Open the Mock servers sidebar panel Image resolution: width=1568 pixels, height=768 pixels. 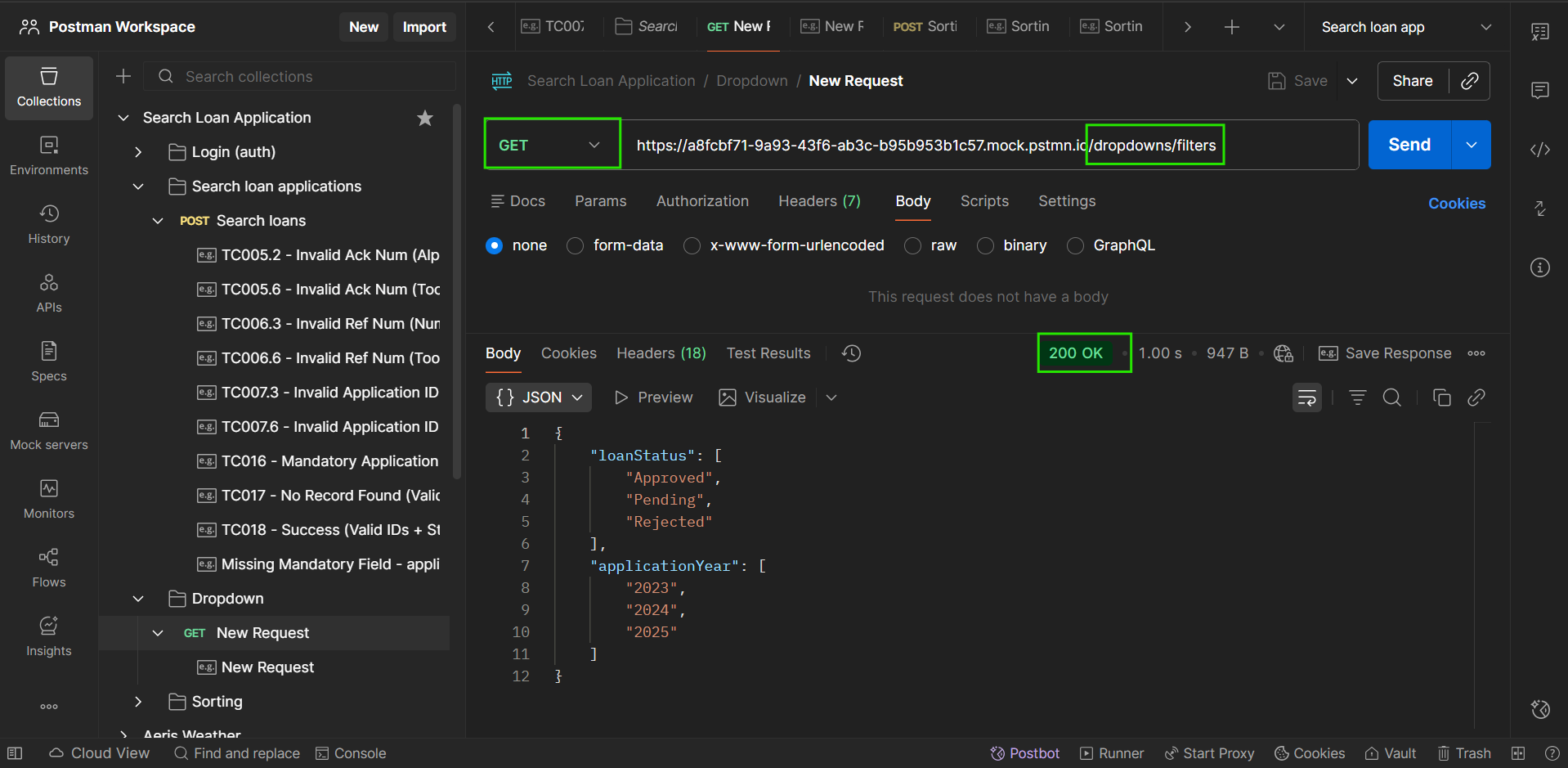49,431
